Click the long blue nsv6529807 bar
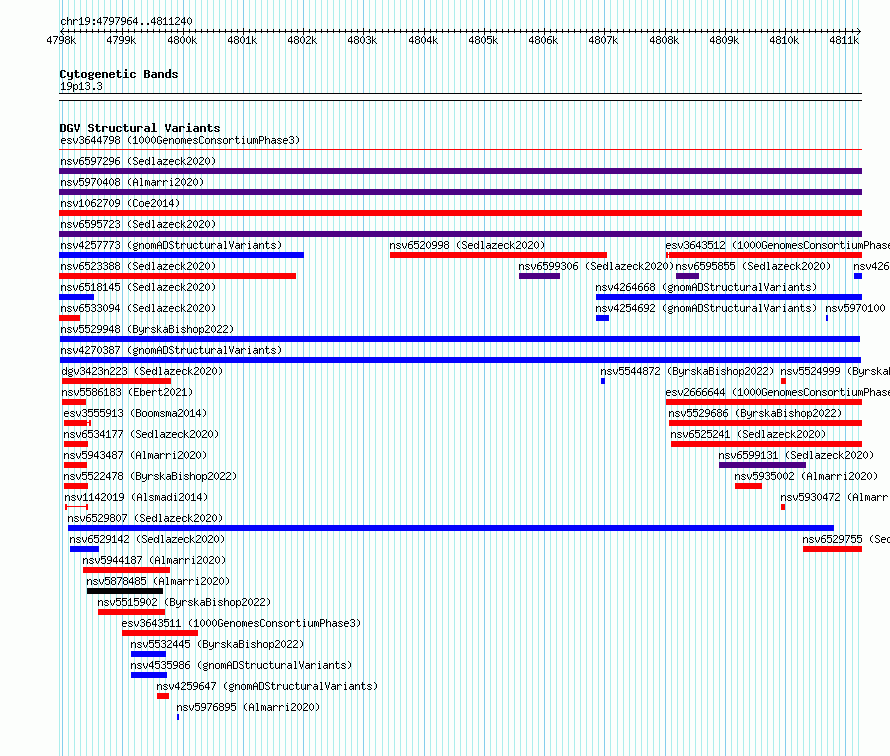 coord(451,528)
